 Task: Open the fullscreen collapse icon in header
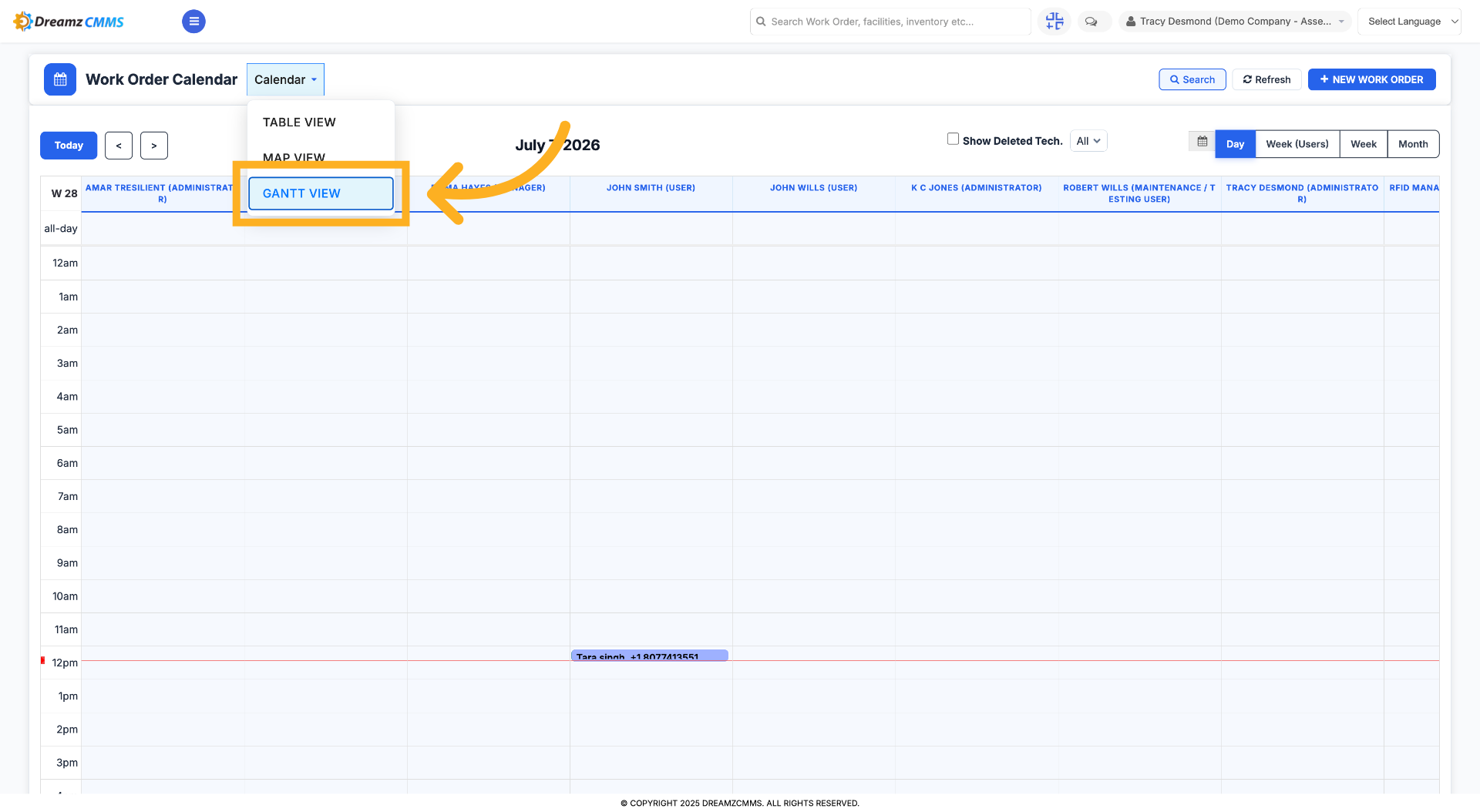coord(1054,22)
